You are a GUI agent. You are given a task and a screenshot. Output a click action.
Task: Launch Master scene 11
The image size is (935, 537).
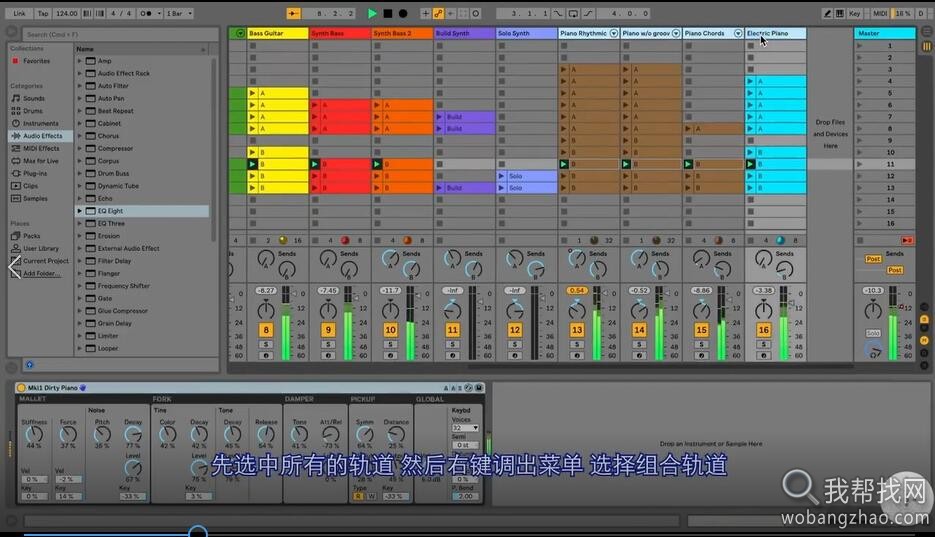tap(859, 164)
